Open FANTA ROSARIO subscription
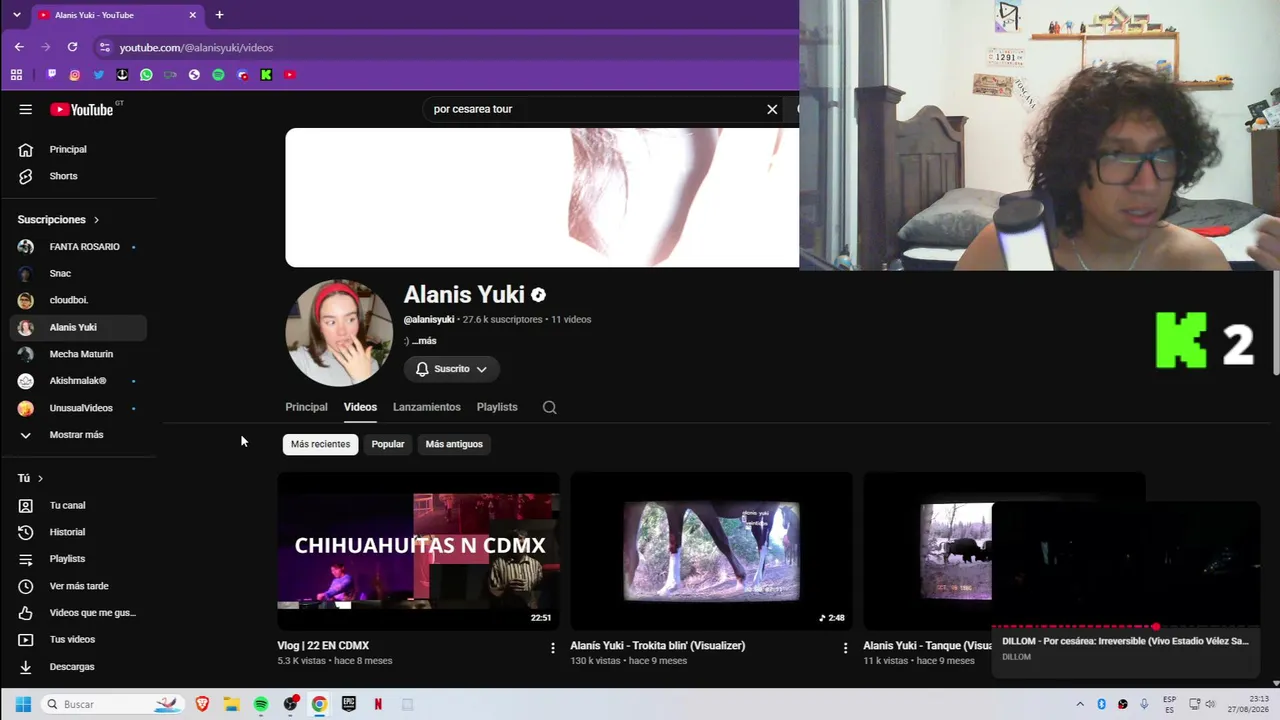The image size is (1280, 720). coord(78,247)
